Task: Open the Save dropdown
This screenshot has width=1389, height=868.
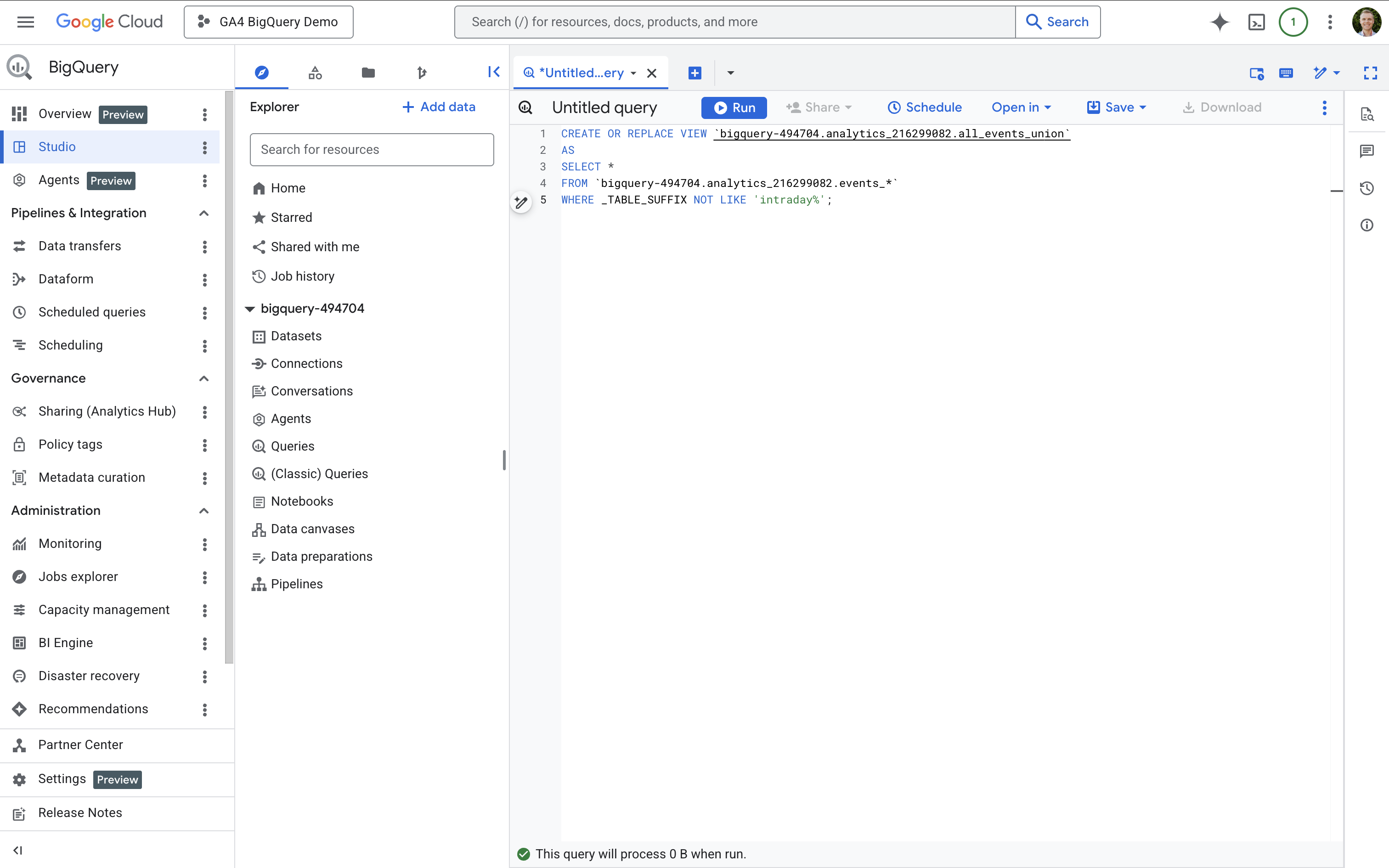Action: tap(1116, 107)
